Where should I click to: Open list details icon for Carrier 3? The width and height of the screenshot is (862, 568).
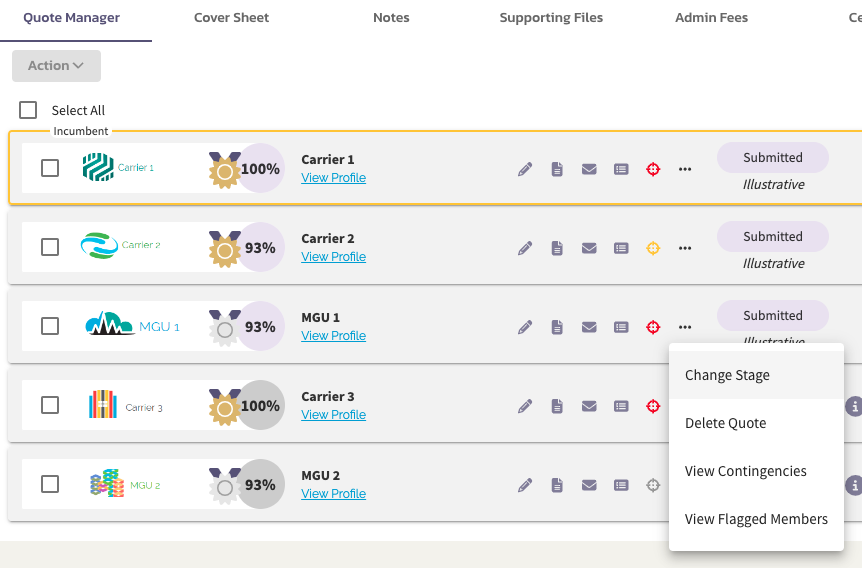(x=621, y=406)
